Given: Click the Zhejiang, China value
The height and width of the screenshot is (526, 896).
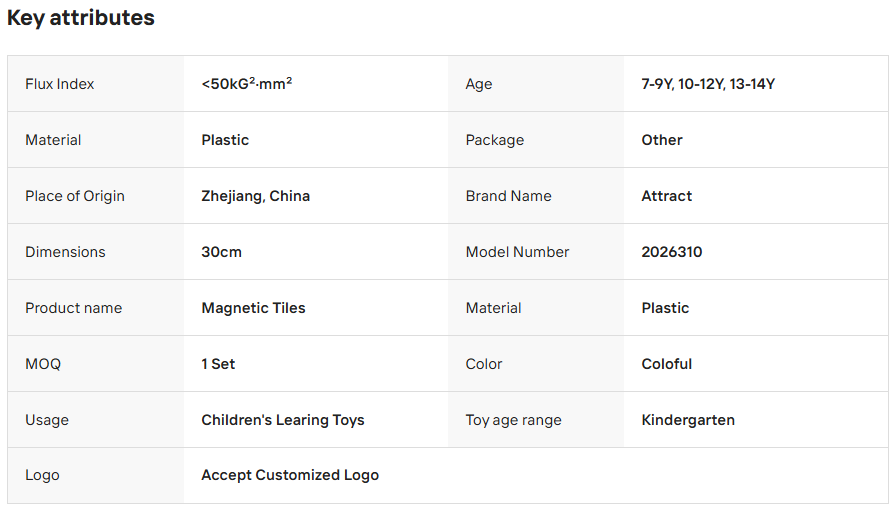Looking at the screenshot, I should pos(255,196).
